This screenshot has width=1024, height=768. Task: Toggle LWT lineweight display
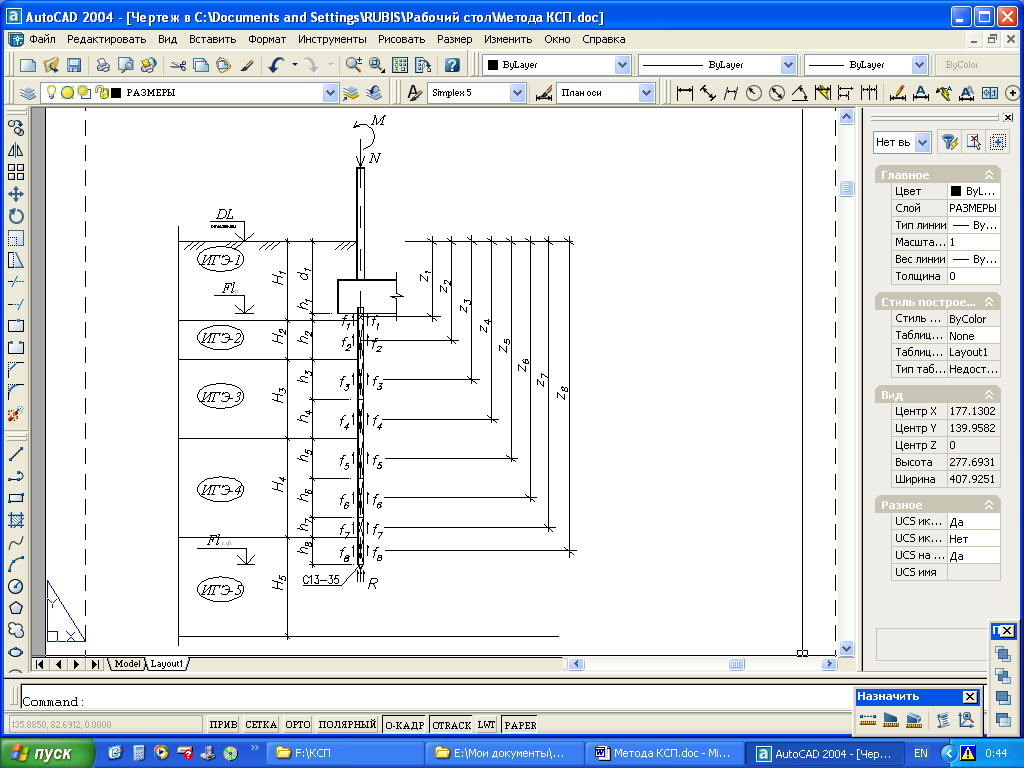[486, 724]
